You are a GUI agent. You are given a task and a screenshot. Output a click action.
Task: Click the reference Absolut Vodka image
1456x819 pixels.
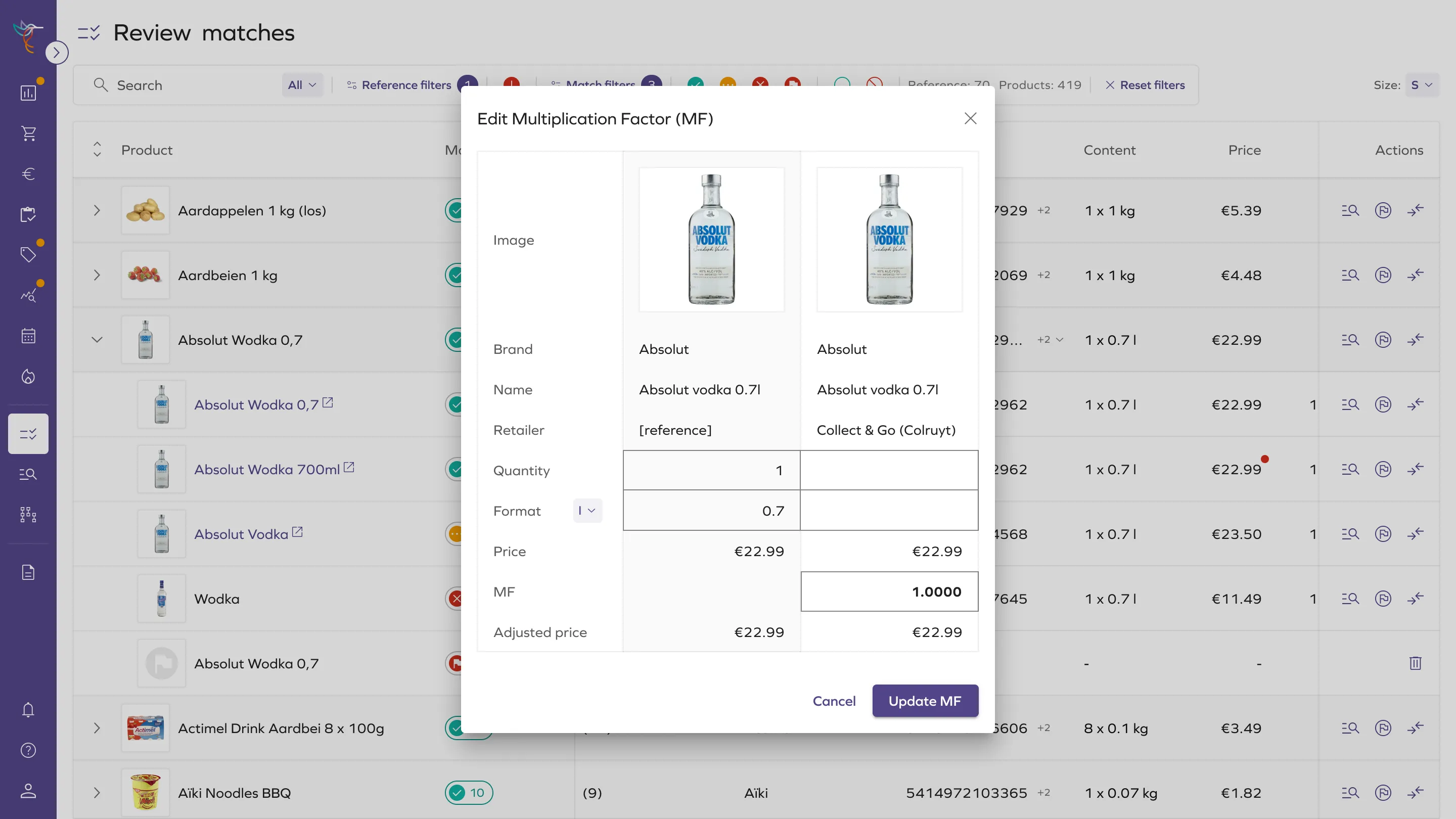pyautogui.click(x=711, y=239)
